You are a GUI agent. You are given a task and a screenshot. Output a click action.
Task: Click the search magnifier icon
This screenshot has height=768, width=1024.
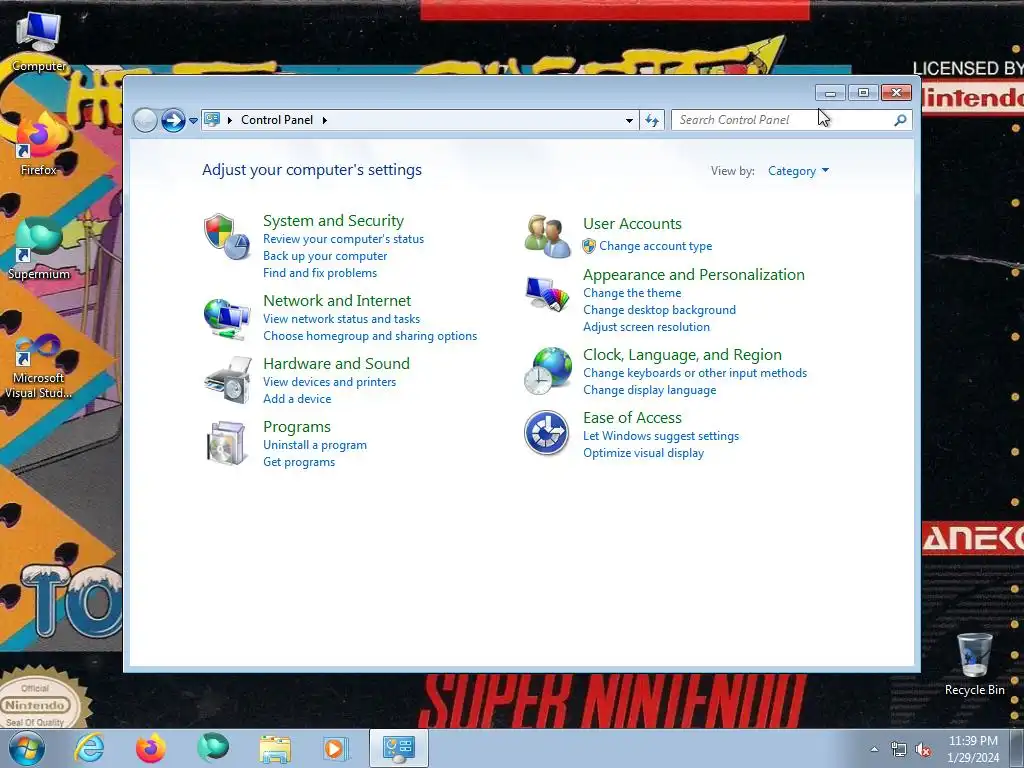900,120
